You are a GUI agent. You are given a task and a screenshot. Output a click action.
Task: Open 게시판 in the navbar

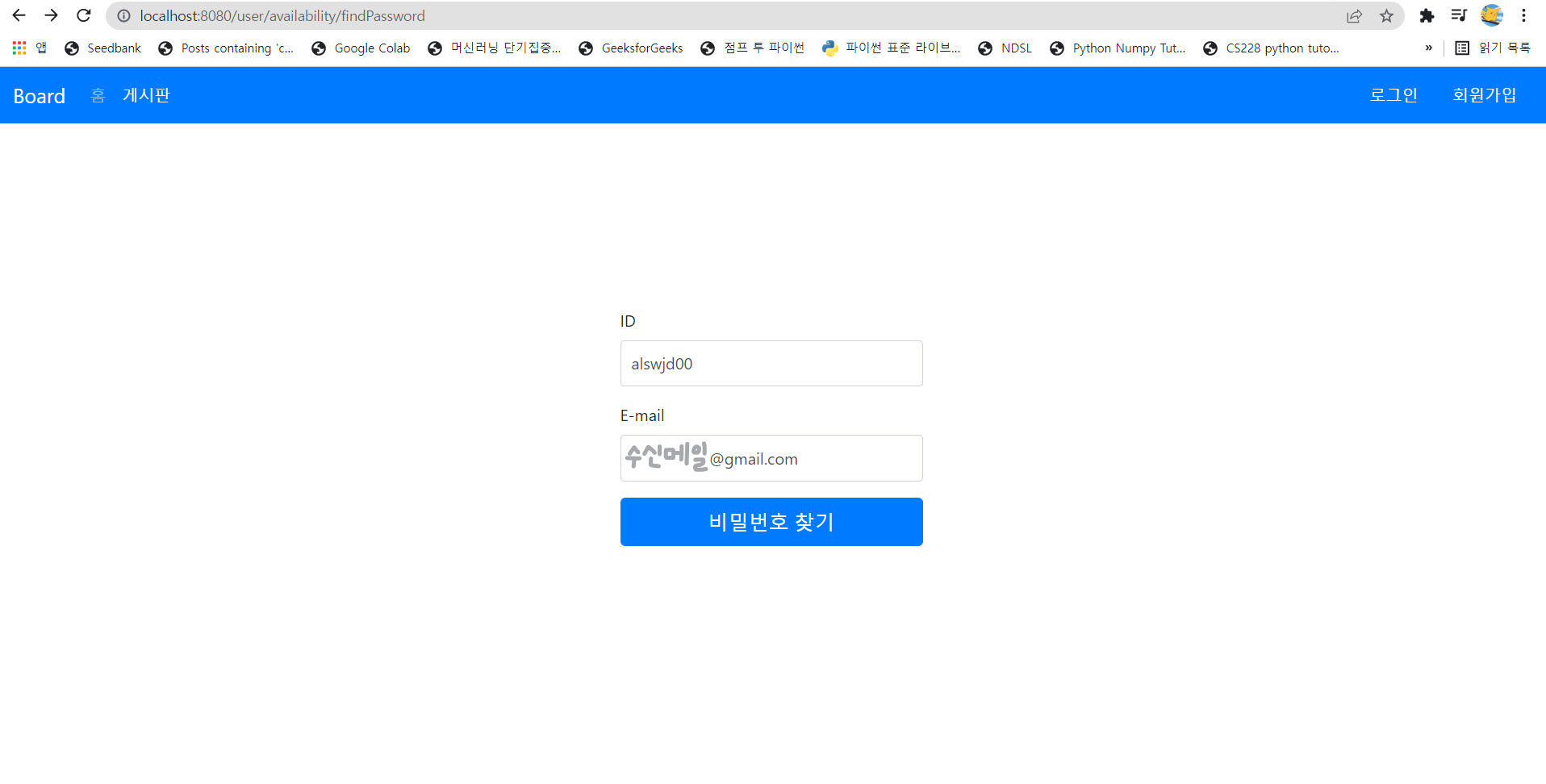point(146,95)
